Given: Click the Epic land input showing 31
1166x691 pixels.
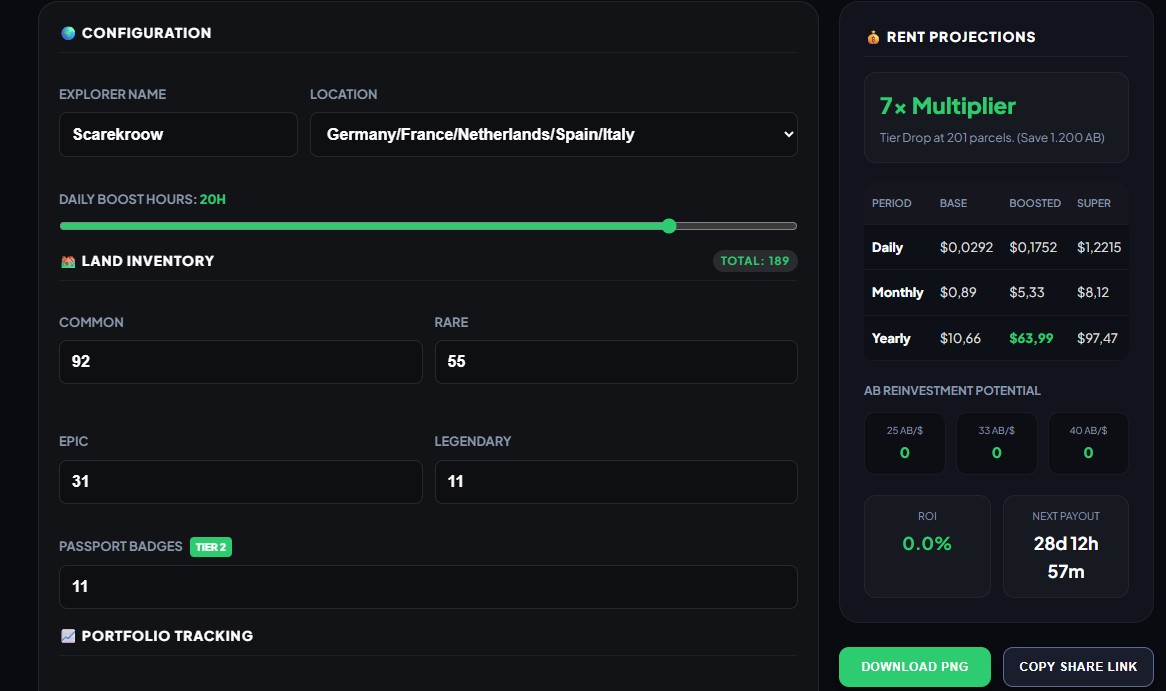Looking at the screenshot, I should [240, 482].
